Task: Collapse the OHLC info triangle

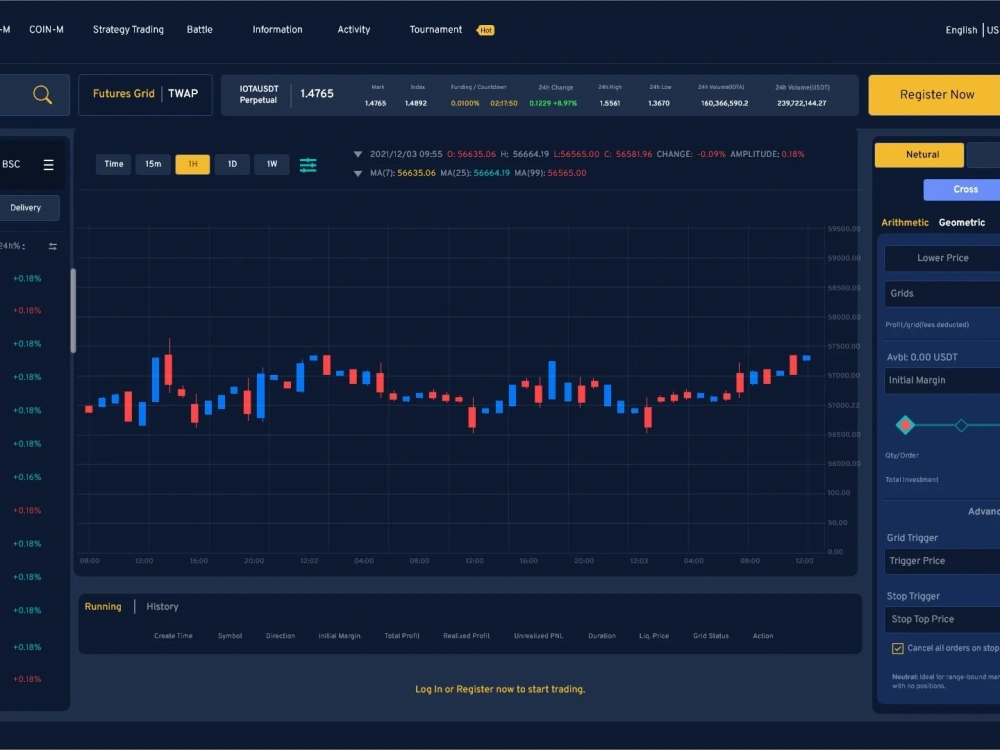Action: 358,154
